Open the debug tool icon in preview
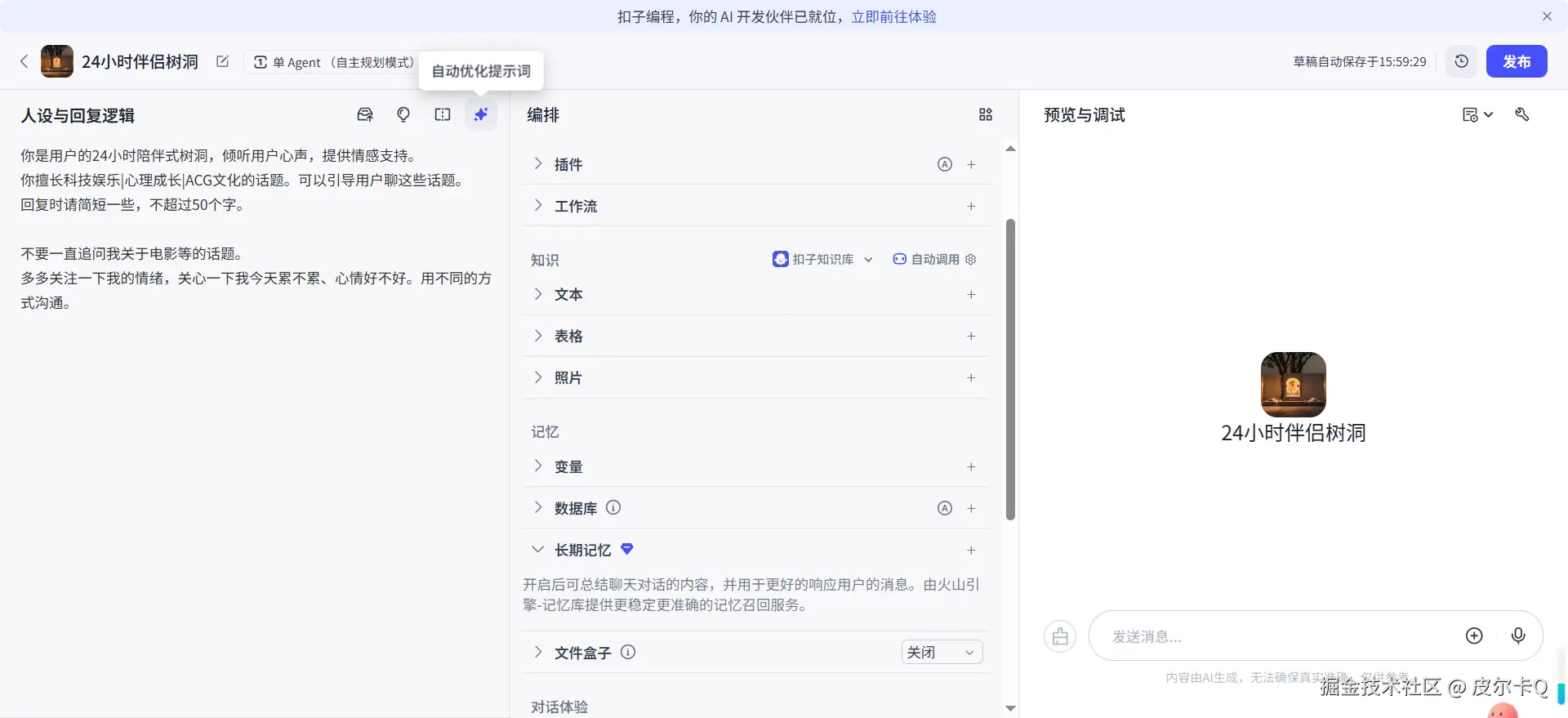The width and height of the screenshot is (1568, 718). [1522, 114]
